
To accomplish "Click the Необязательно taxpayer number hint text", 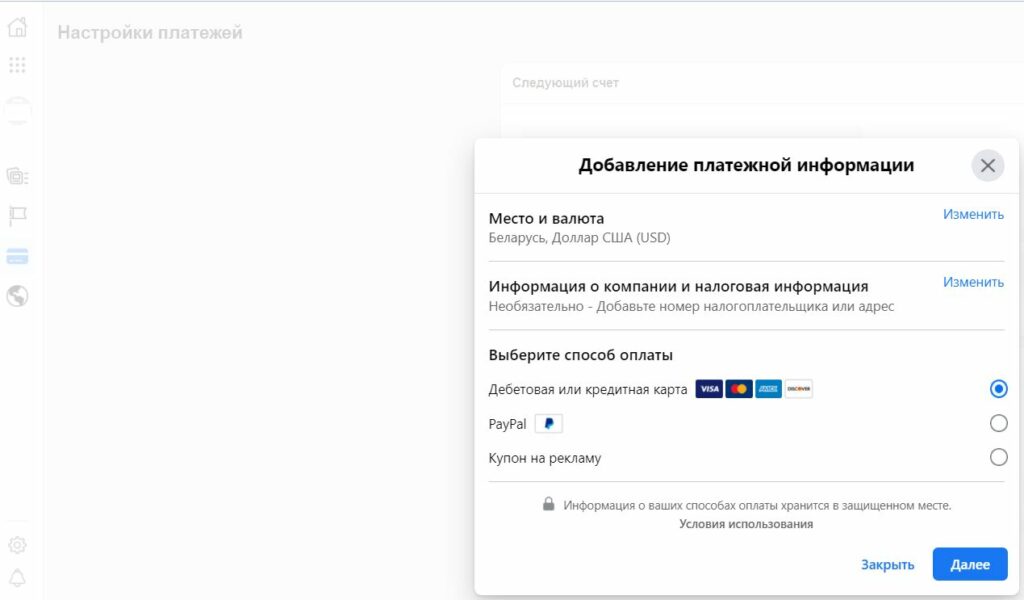I will 691,306.
